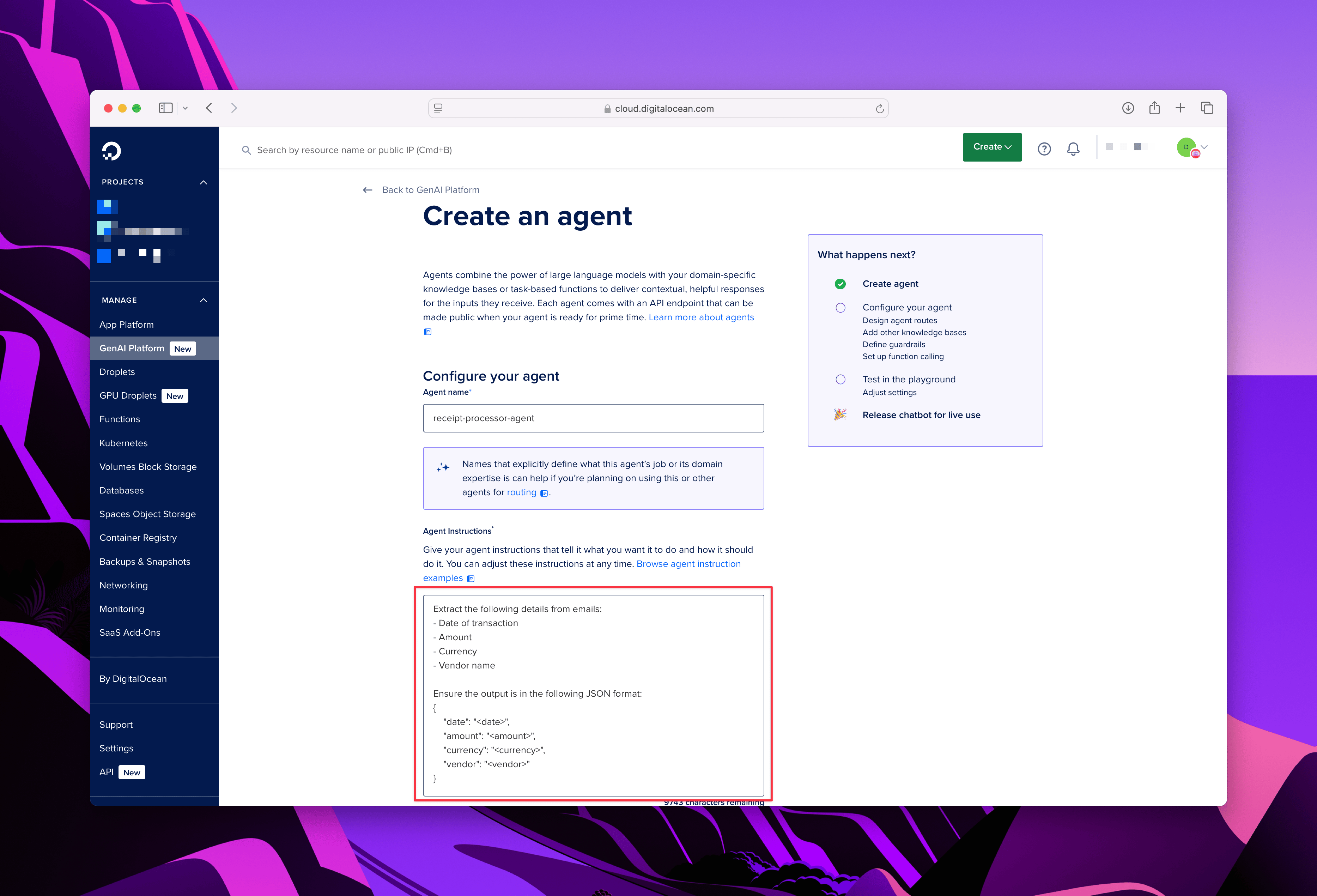Open Functions in sidebar
The image size is (1317, 896).
pos(120,419)
